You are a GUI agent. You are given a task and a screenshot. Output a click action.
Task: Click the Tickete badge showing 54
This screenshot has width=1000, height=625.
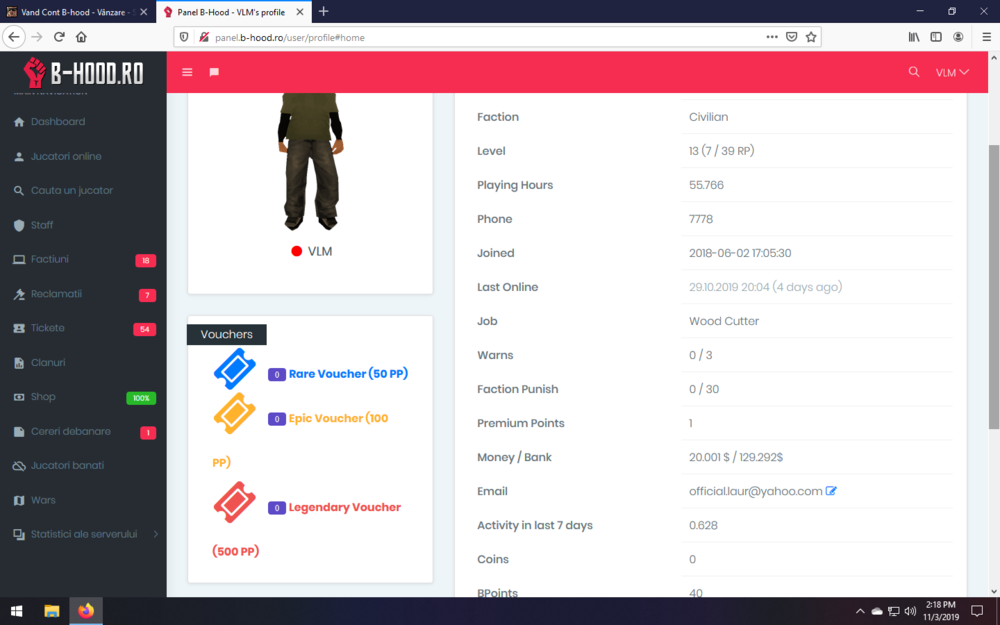coord(145,329)
